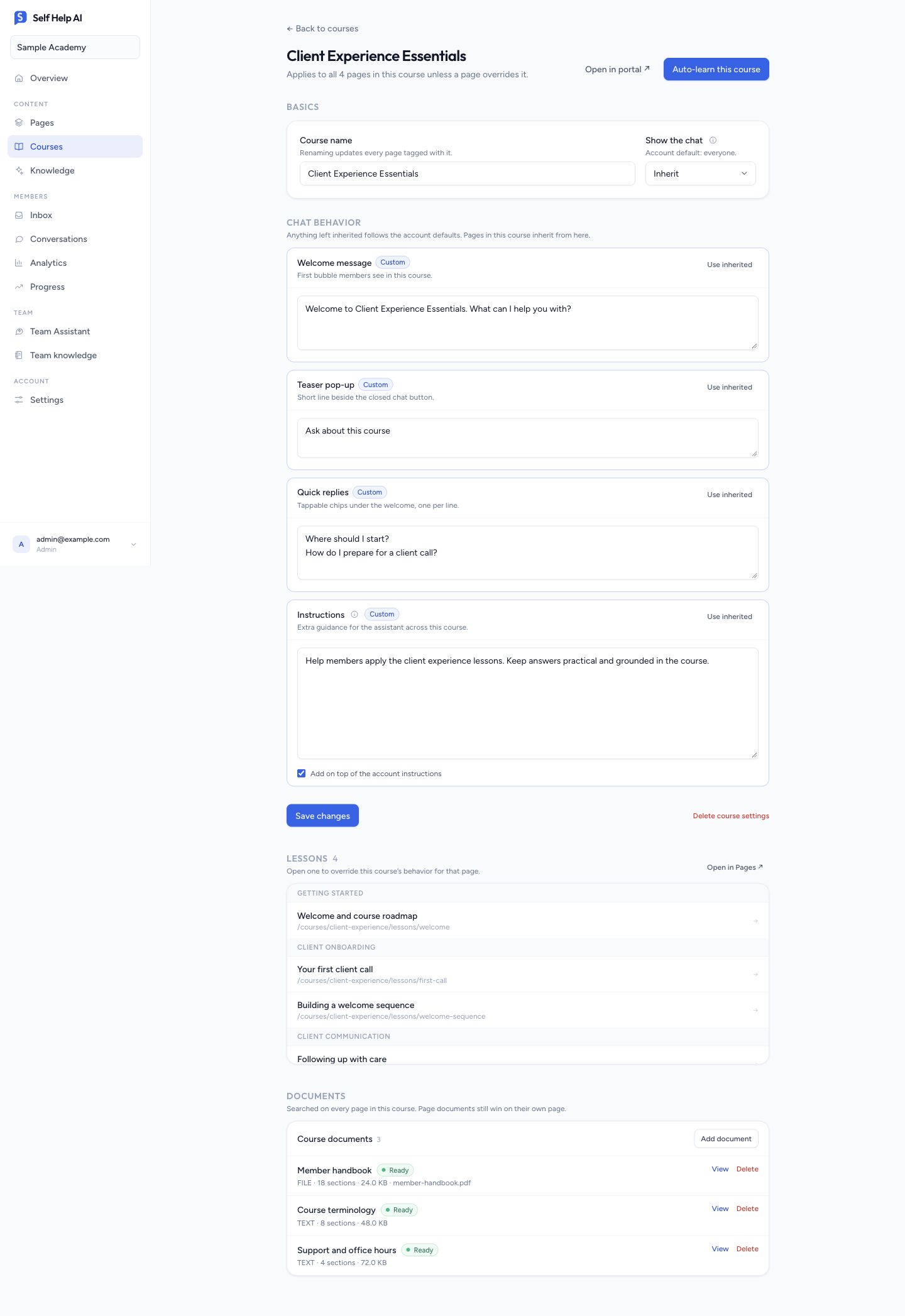Click the Analytics bar chart icon

click(x=19, y=263)
